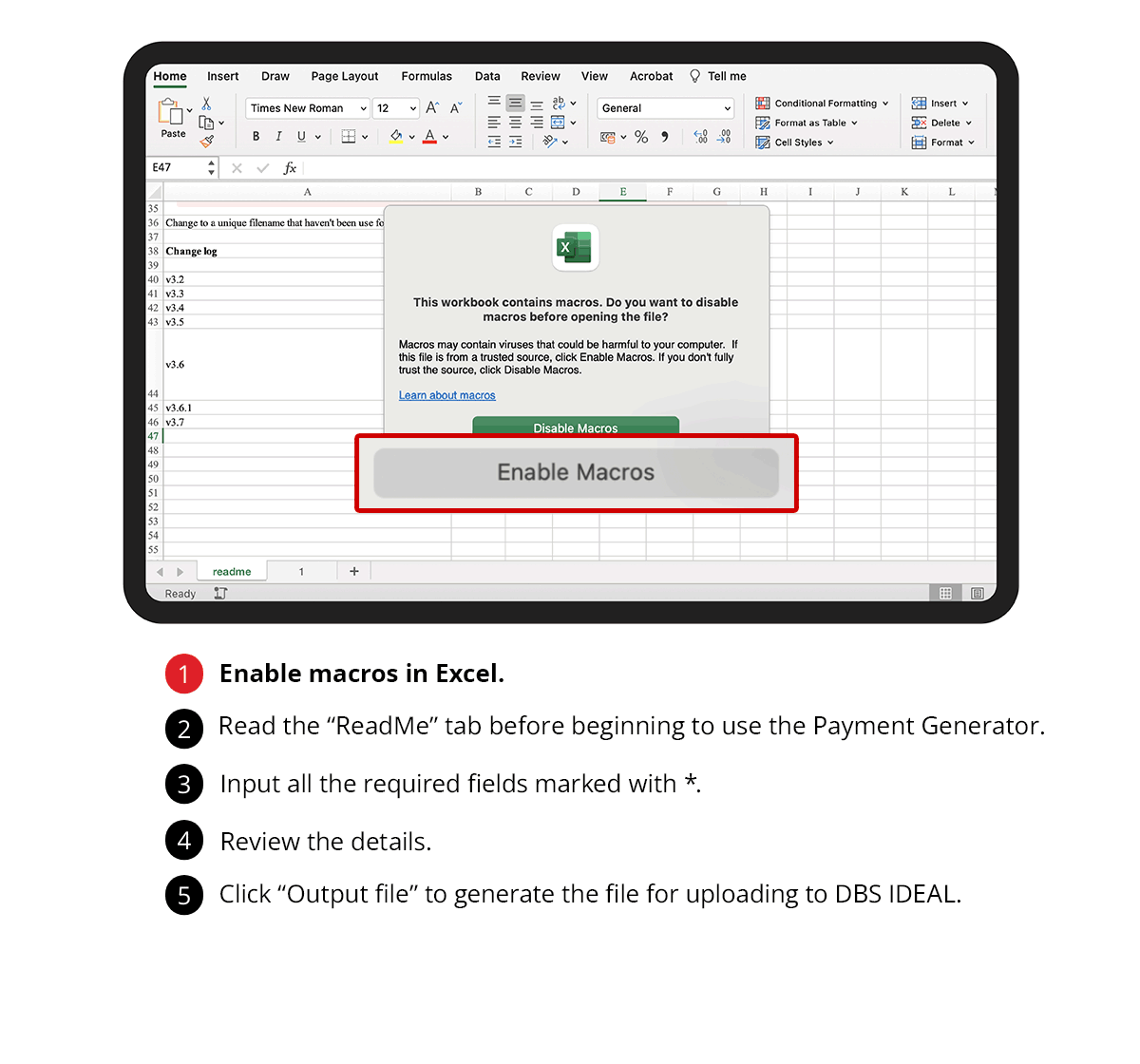Toggle Bold formatting
The image size is (1140, 1064).
256,137
